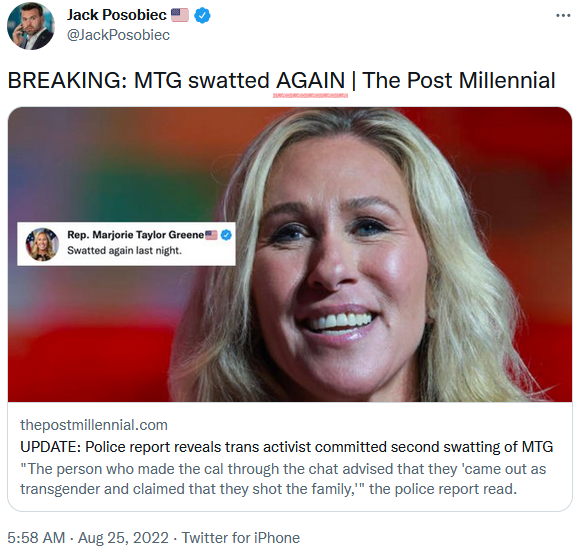Click the 'Swatted again last night.' inset text
581x553 pixels.
click(x=124, y=251)
